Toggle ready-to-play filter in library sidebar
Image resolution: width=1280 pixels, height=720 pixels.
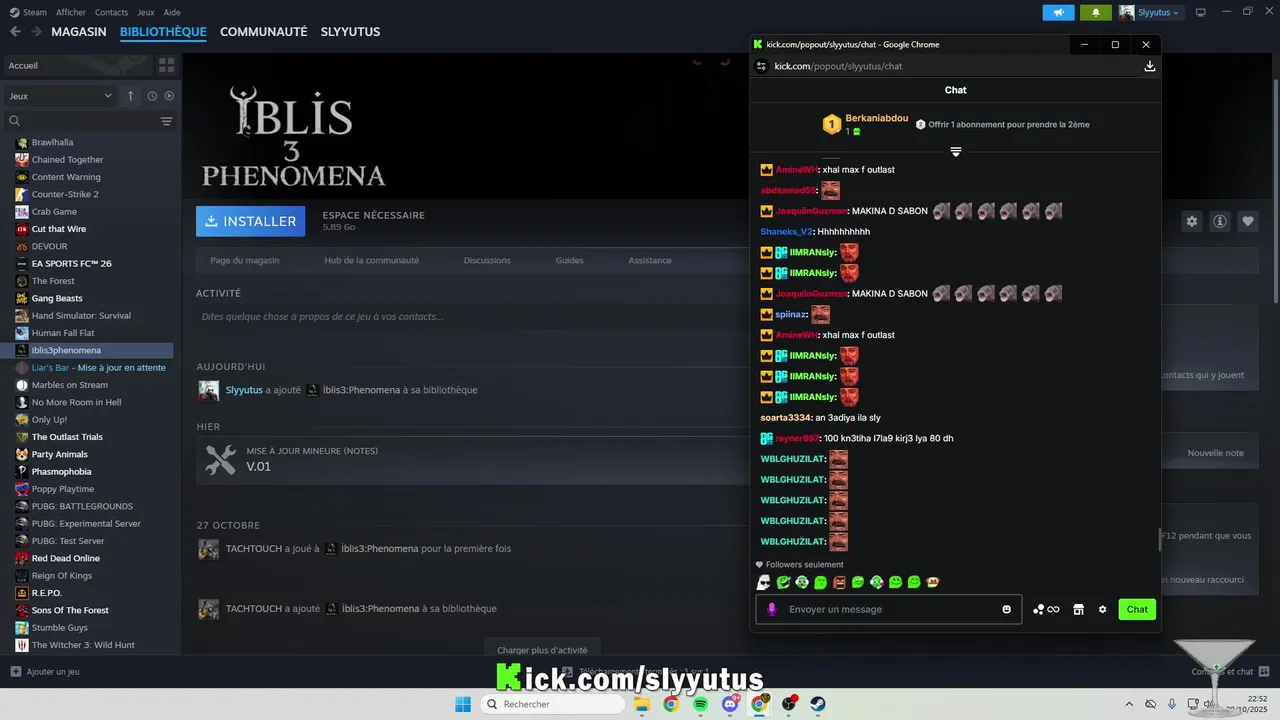pos(169,96)
